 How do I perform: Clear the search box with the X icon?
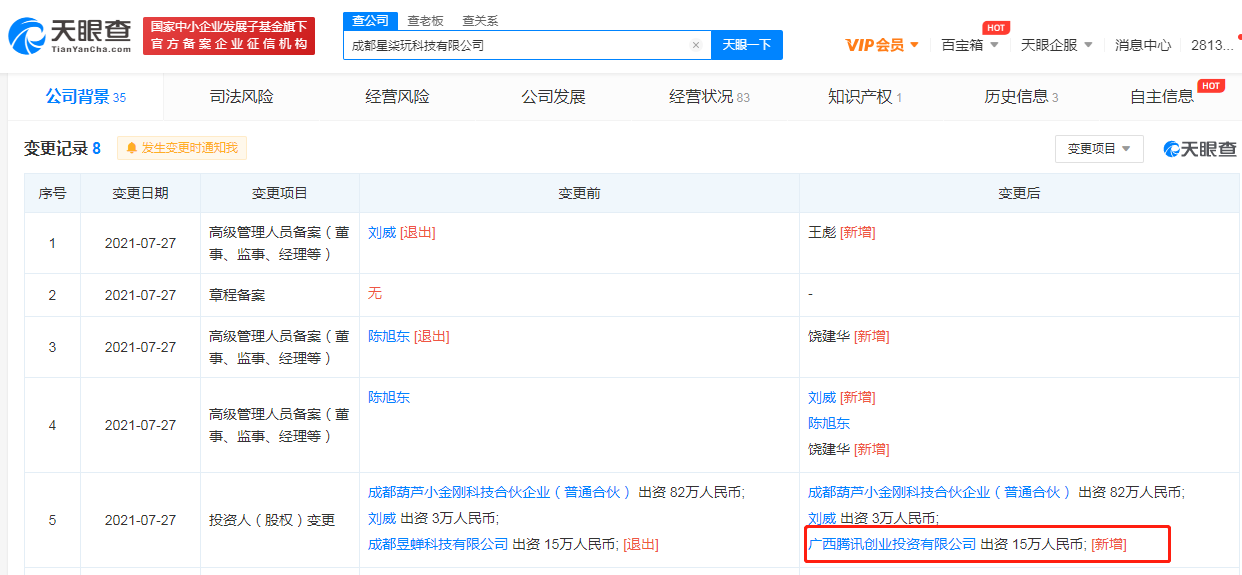pos(696,45)
